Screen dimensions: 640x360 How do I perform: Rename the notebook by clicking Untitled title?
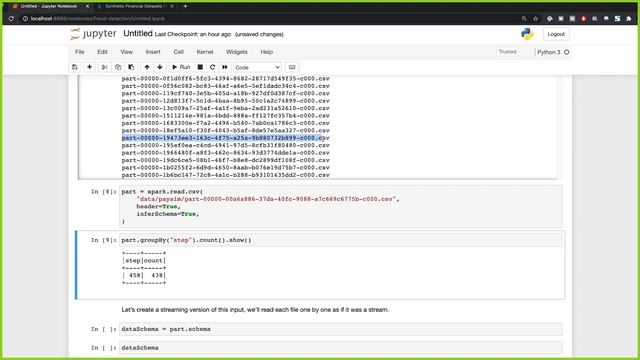pyautogui.click(x=138, y=33)
